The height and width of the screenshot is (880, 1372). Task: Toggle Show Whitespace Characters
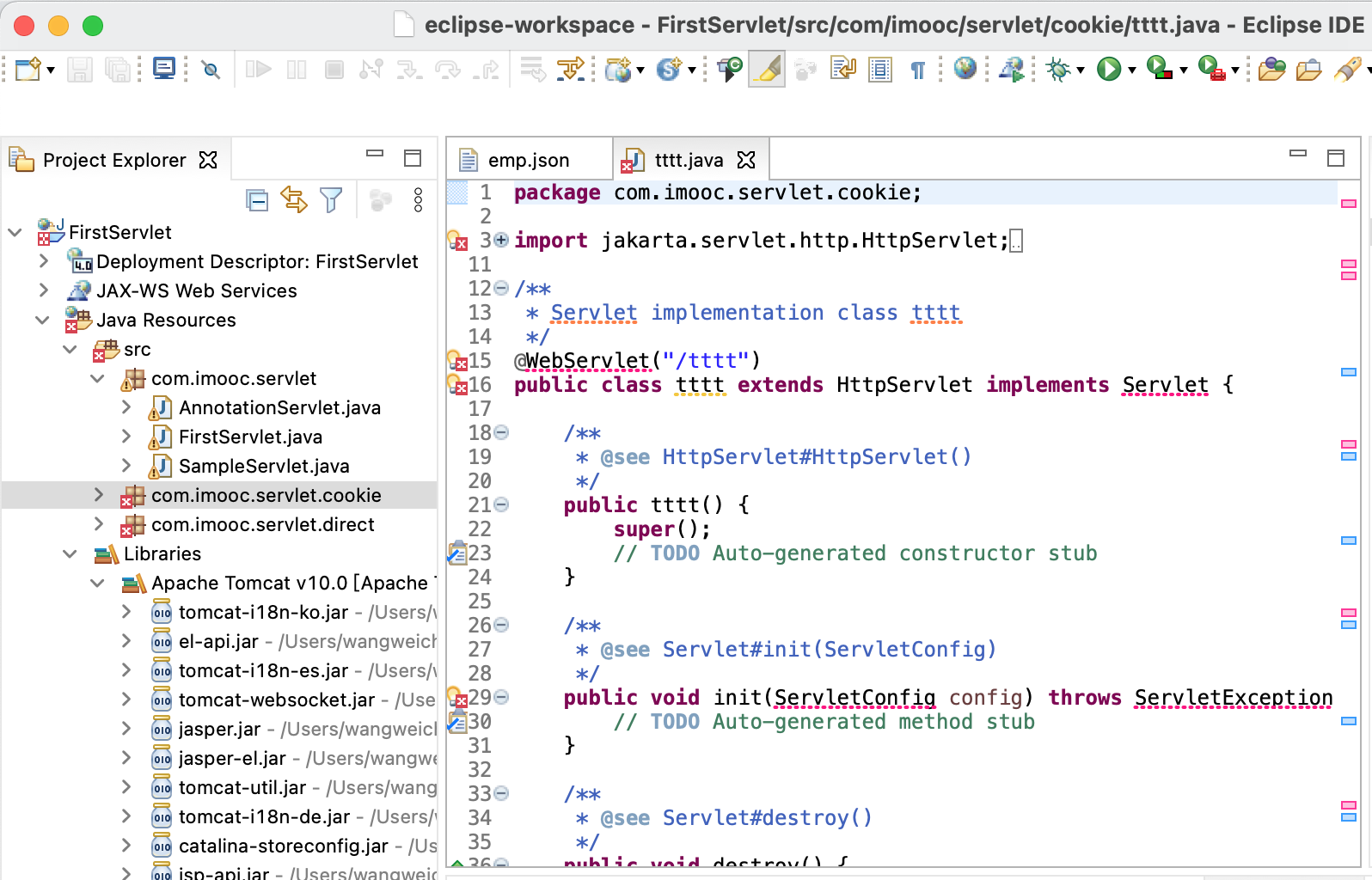918,70
